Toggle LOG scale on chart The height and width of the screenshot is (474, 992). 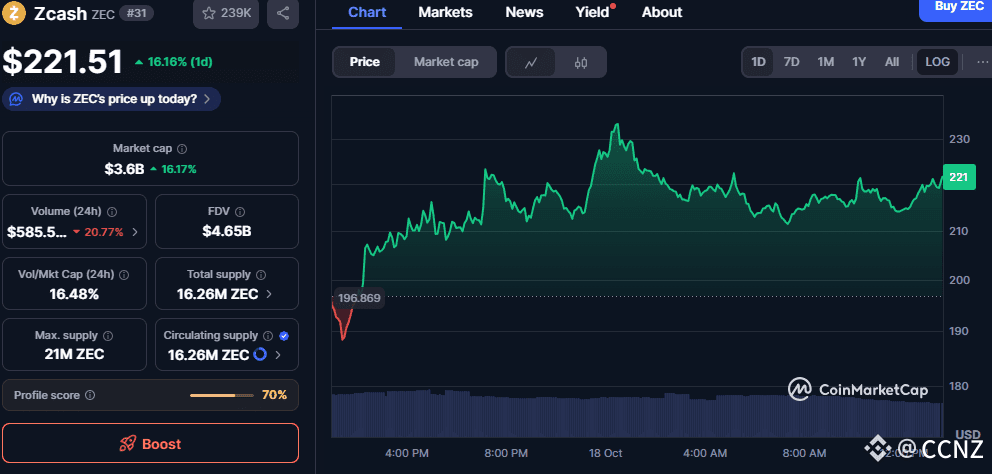(x=937, y=62)
